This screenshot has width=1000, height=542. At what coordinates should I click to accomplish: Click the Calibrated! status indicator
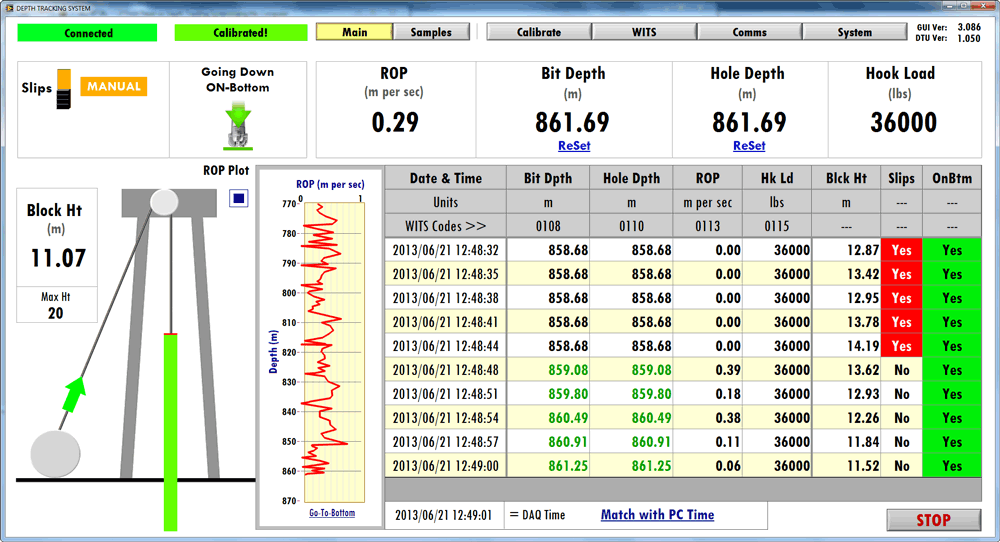[240, 33]
